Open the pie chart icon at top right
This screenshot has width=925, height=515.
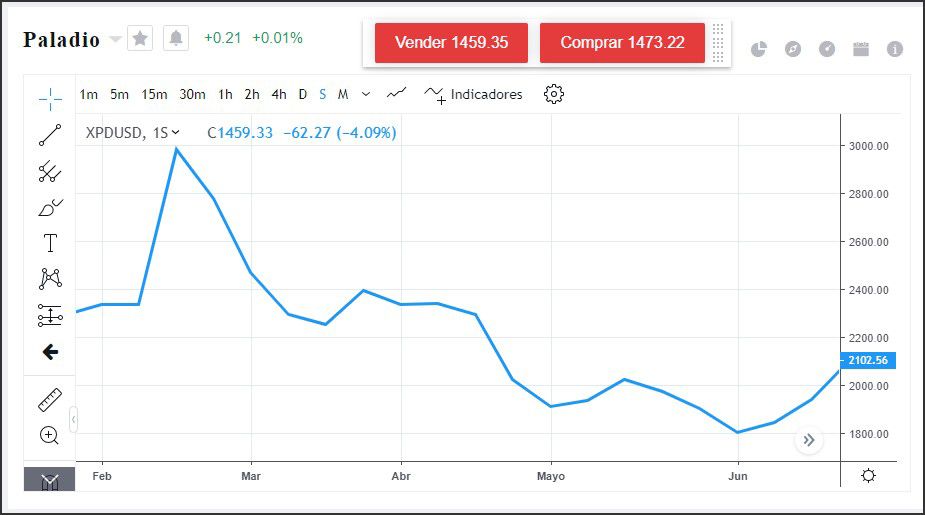tap(759, 49)
